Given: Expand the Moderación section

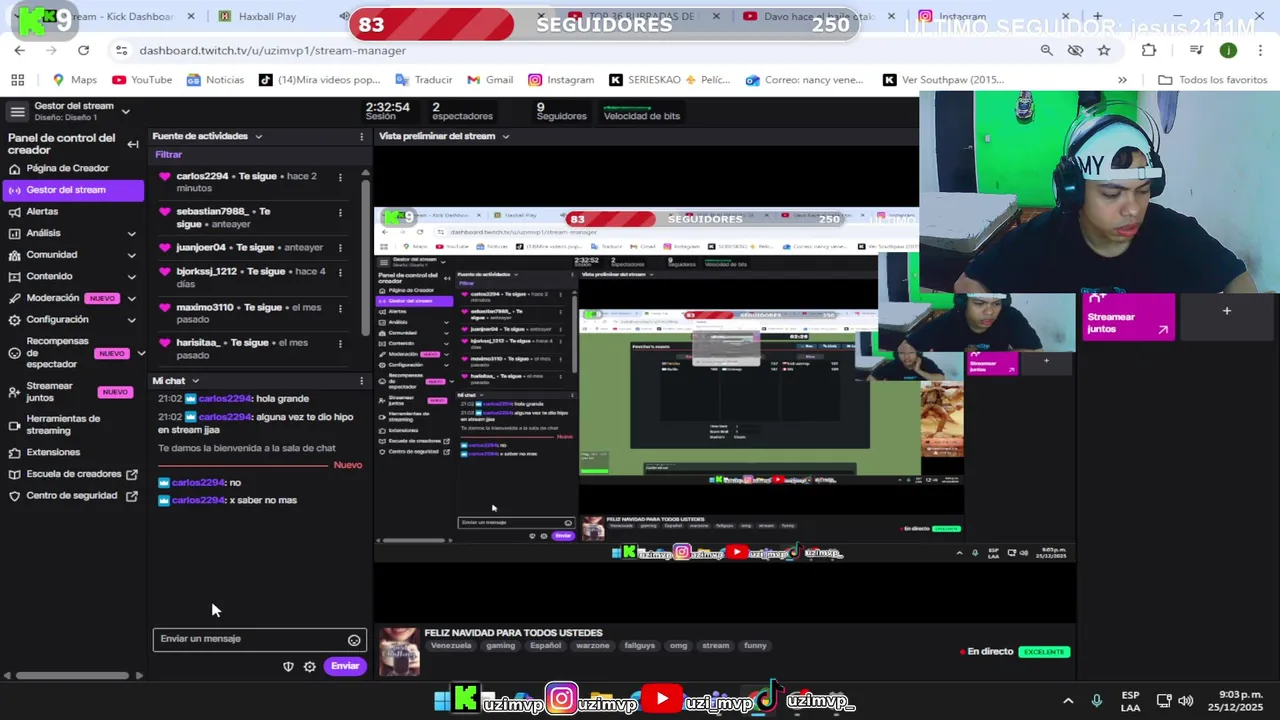Looking at the screenshot, I should pyautogui.click(x=131, y=298).
